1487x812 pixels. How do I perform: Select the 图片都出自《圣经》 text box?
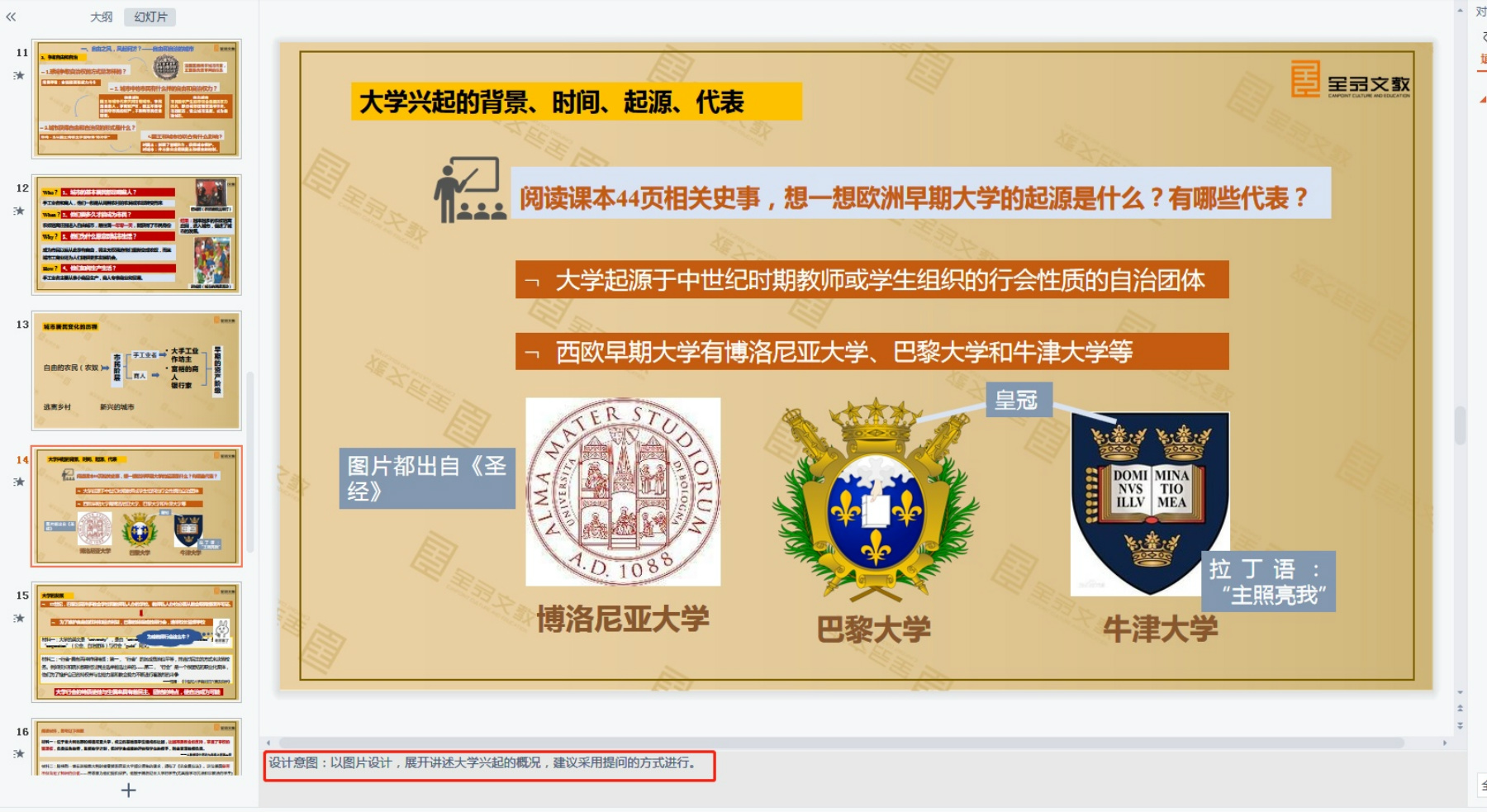point(426,478)
